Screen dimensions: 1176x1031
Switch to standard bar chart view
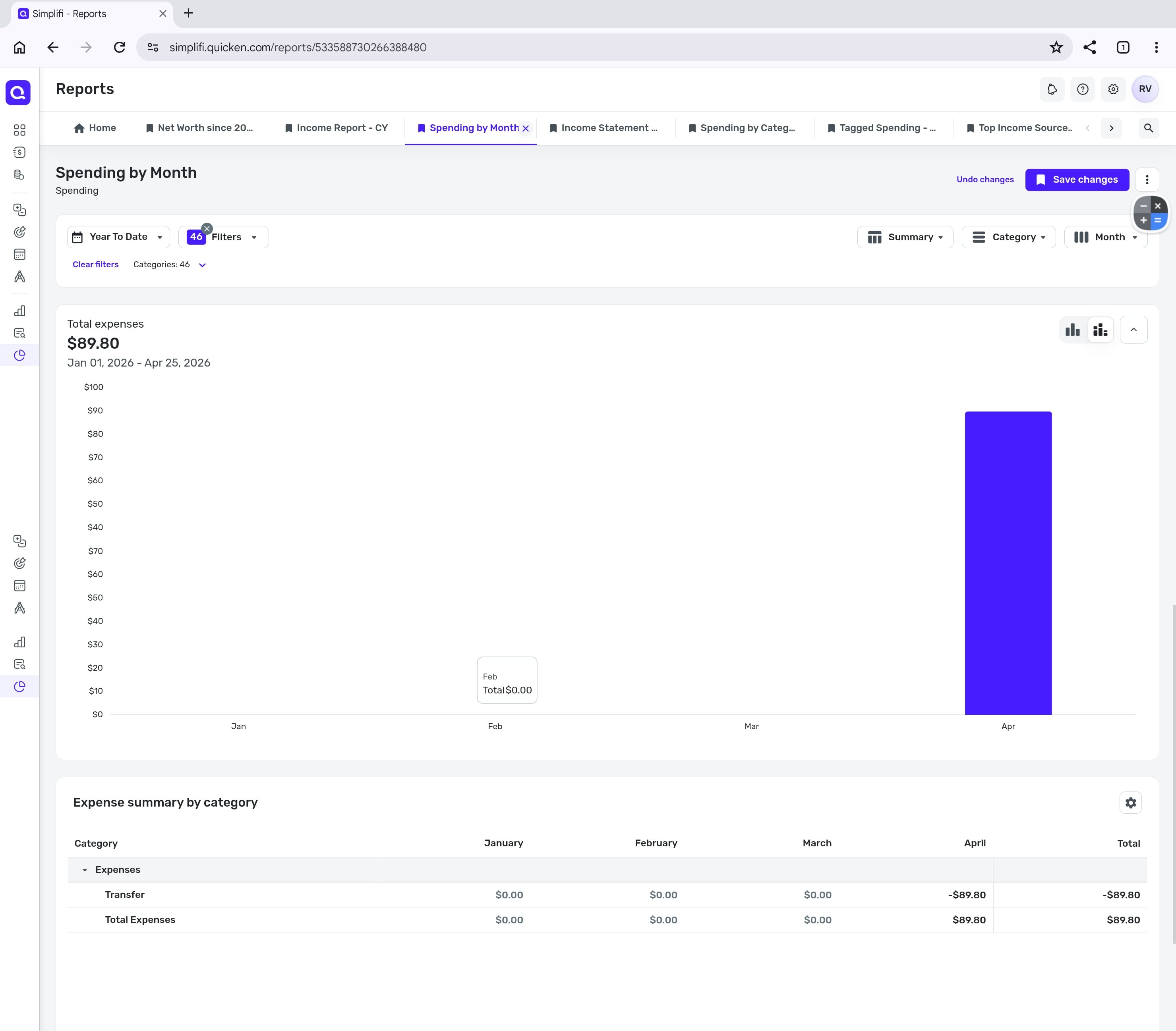[1072, 330]
